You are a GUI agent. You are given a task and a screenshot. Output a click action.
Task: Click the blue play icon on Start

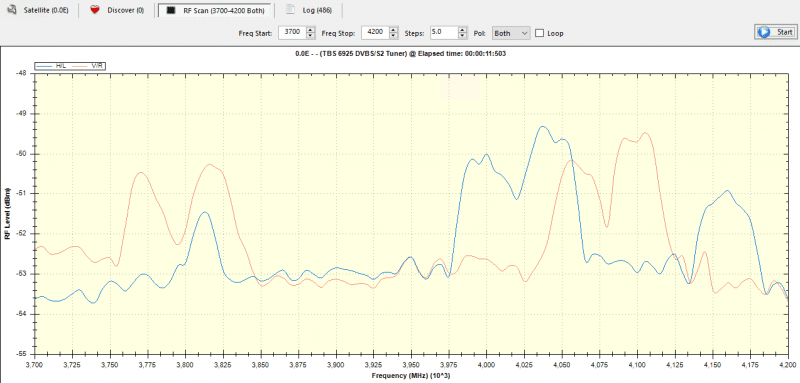point(764,32)
